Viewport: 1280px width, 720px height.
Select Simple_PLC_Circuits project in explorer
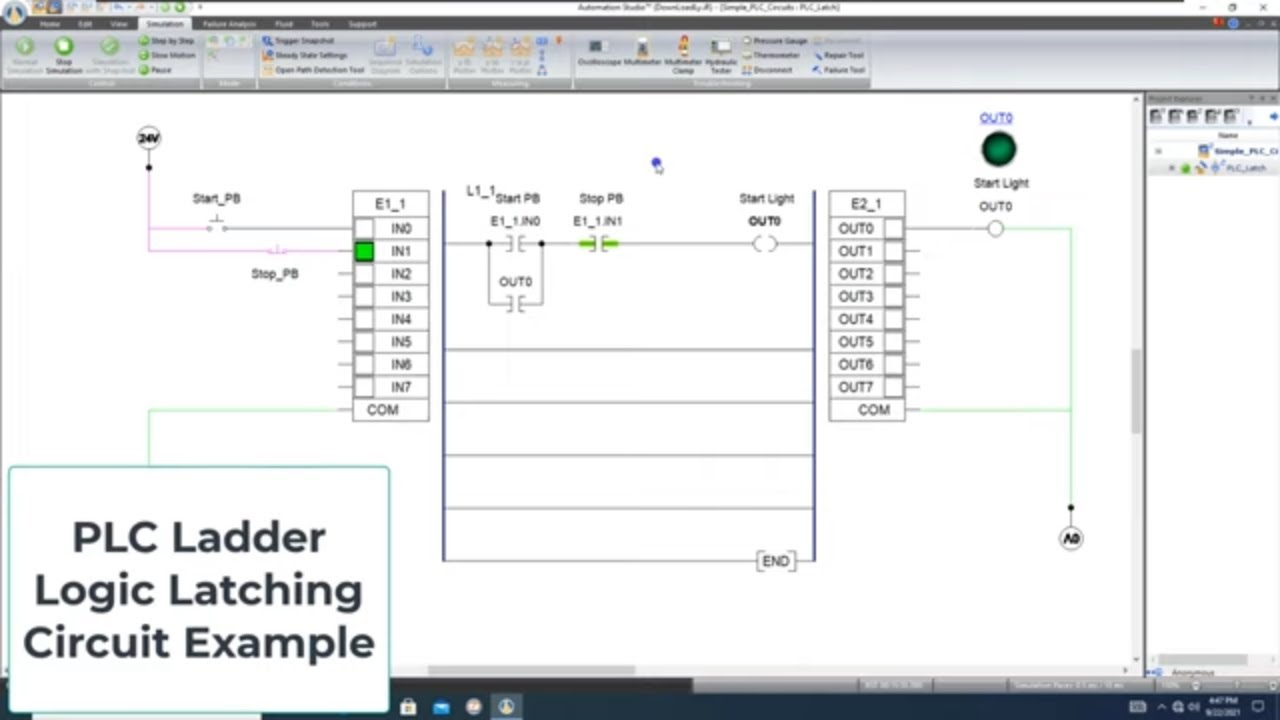click(1245, 151)
